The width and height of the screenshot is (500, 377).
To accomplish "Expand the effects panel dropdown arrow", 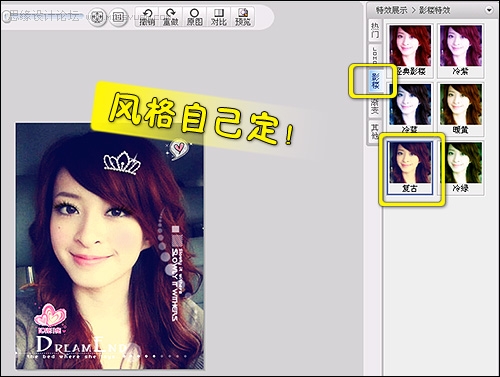I will click(489, 10).
